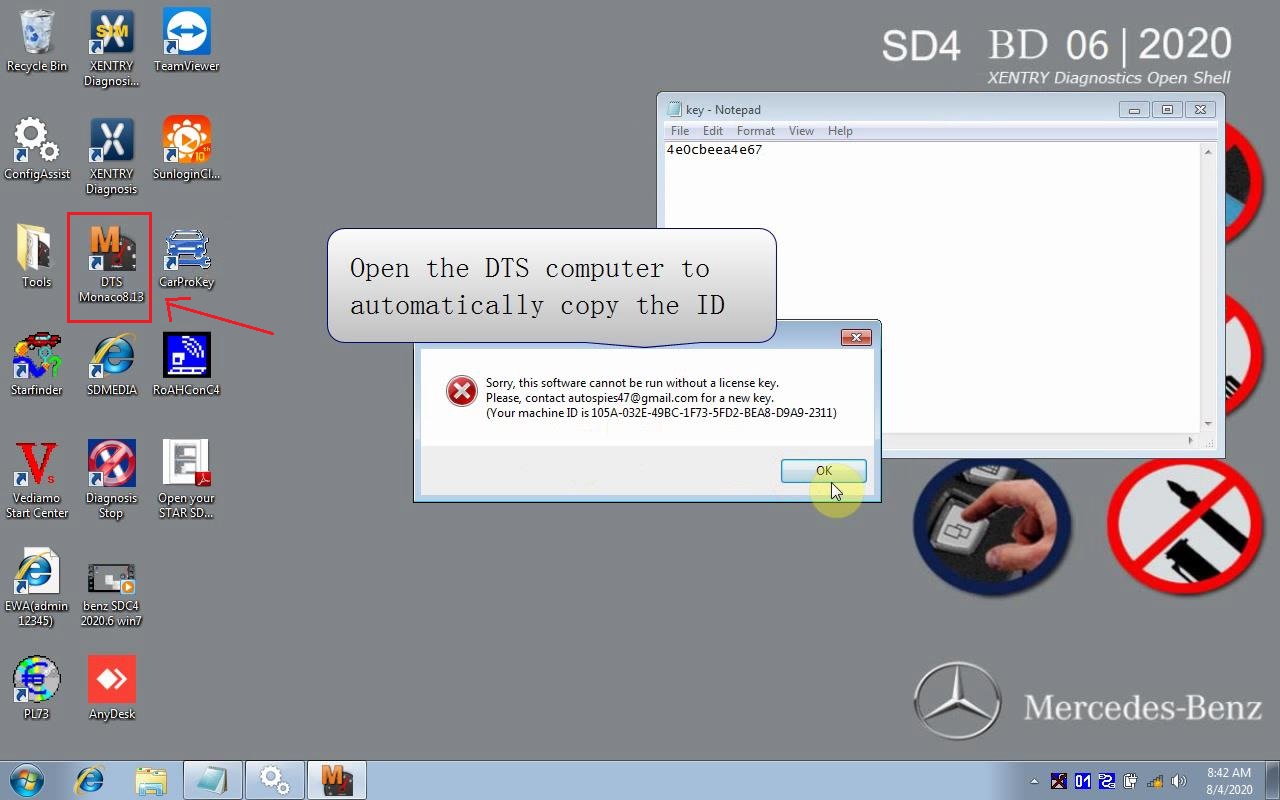Click the text 4e0cbeea4e67 in Notepad

[x=714, y=150]
